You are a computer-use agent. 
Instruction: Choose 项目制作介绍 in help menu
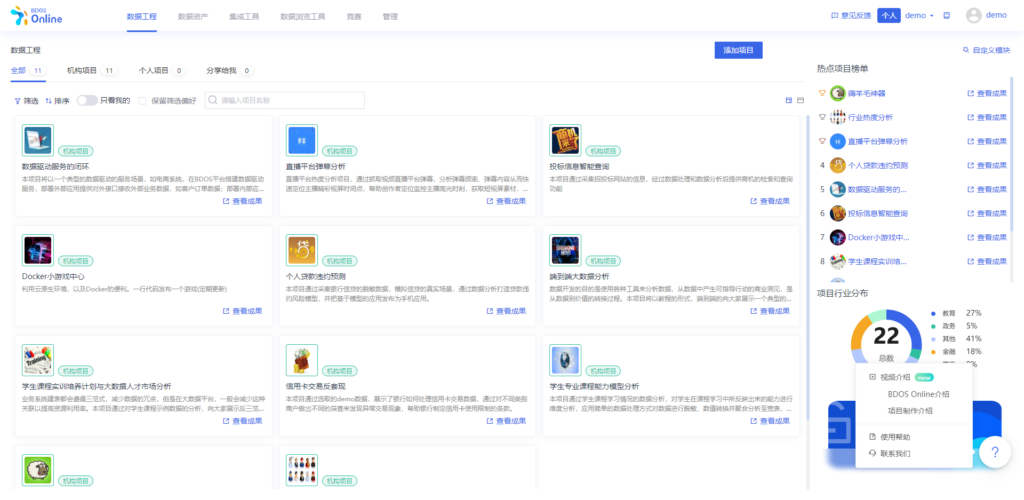click(x=910, y=411)
